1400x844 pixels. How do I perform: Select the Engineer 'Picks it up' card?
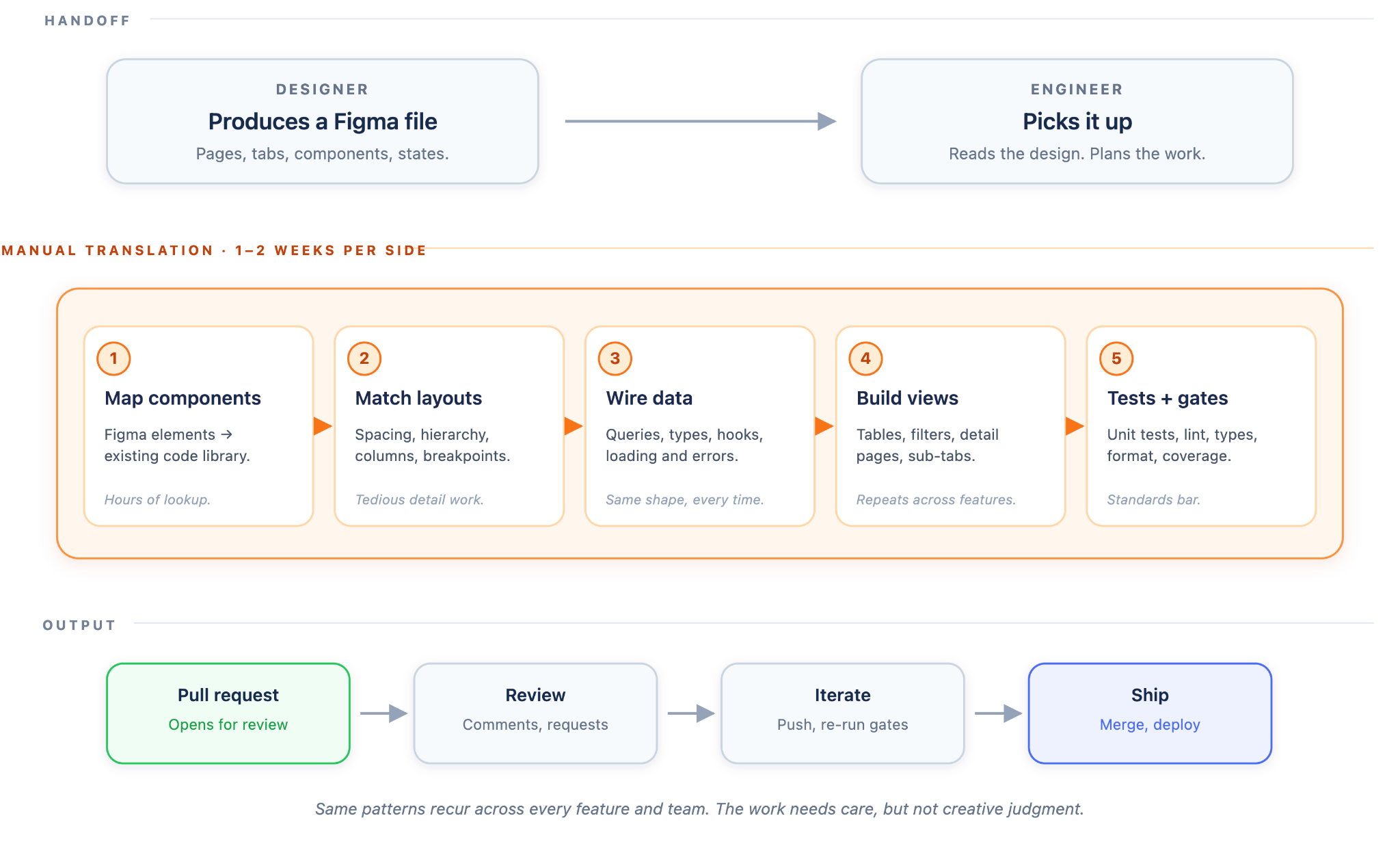click(x=1077, y=121)
